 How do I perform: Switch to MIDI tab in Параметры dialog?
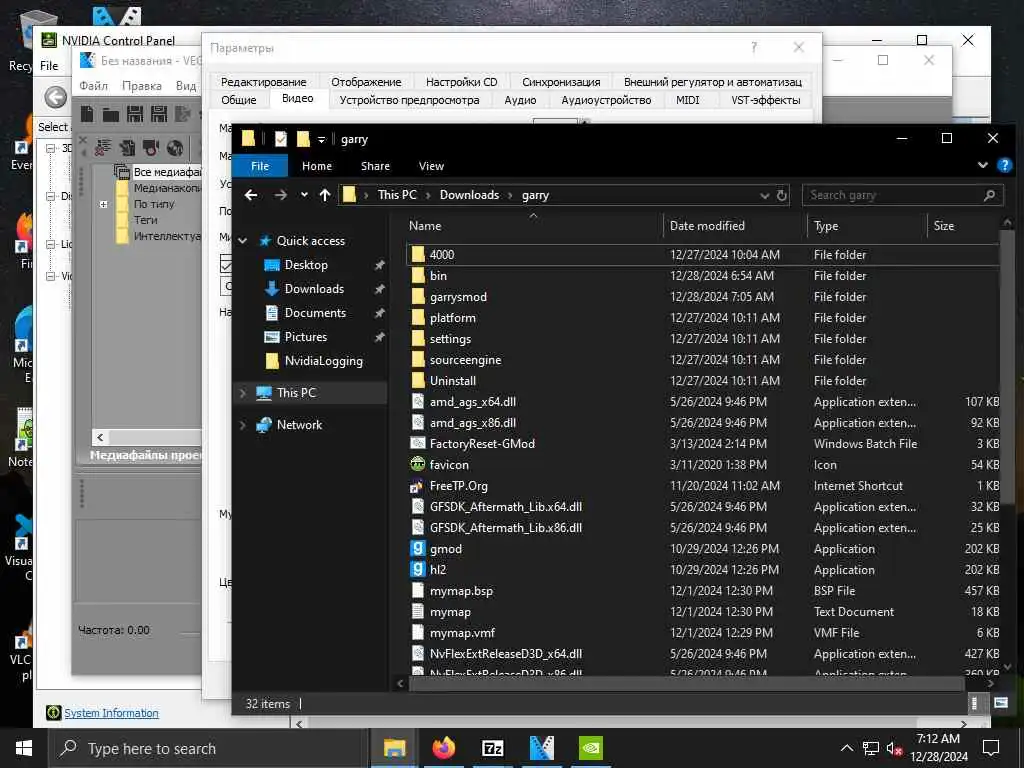(x=688, y=100)
